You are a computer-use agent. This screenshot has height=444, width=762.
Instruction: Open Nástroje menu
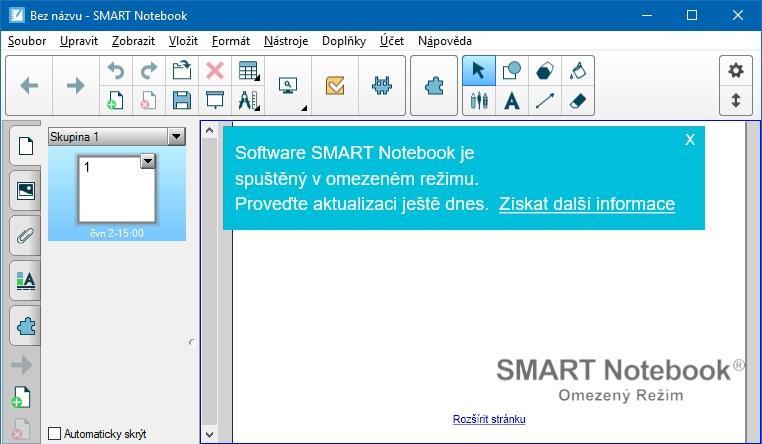pyautogui.click(x=286, y=41)
